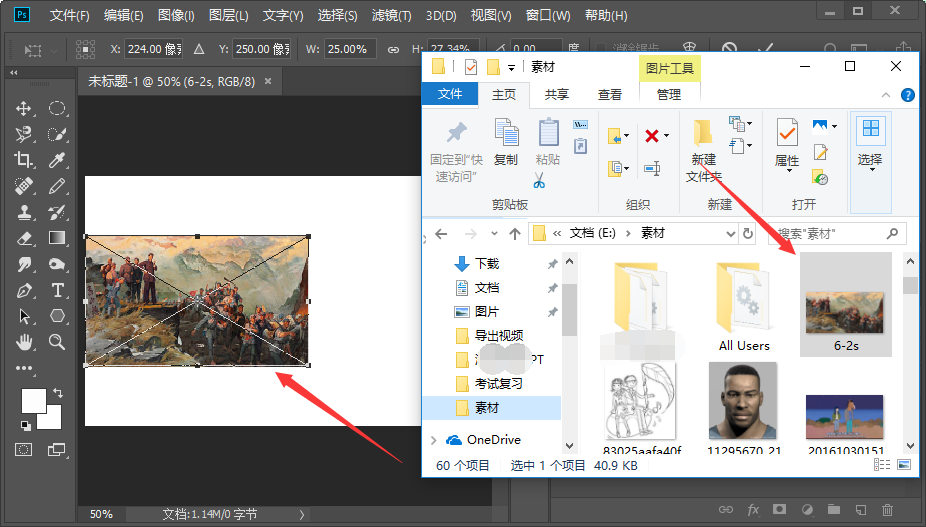Open the customize quick access toolbar dropdown

511,67
